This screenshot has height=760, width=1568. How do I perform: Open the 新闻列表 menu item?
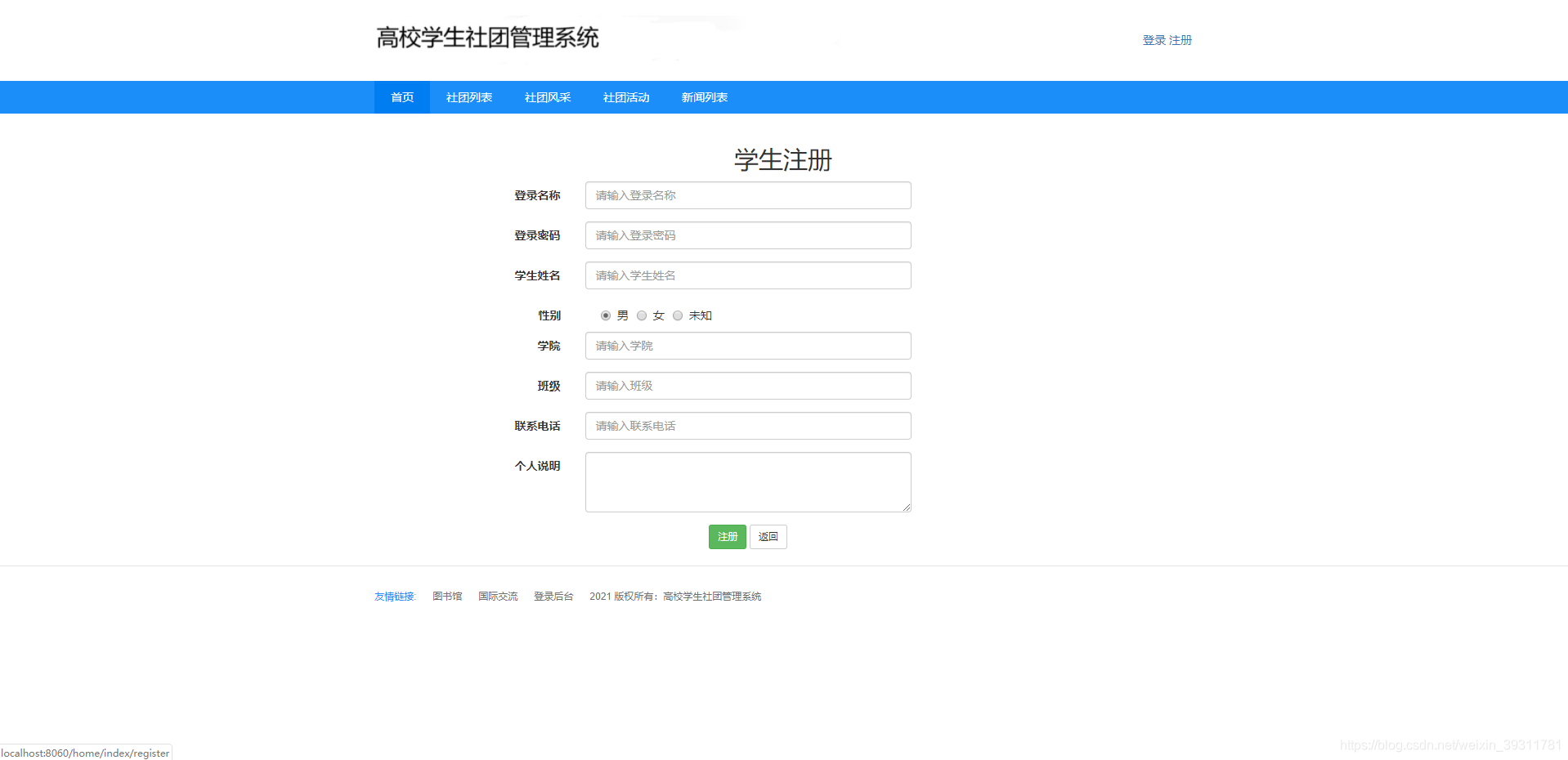705,97
